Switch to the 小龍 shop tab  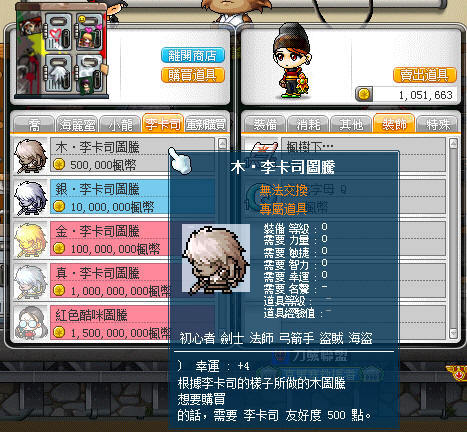point(120,125)
